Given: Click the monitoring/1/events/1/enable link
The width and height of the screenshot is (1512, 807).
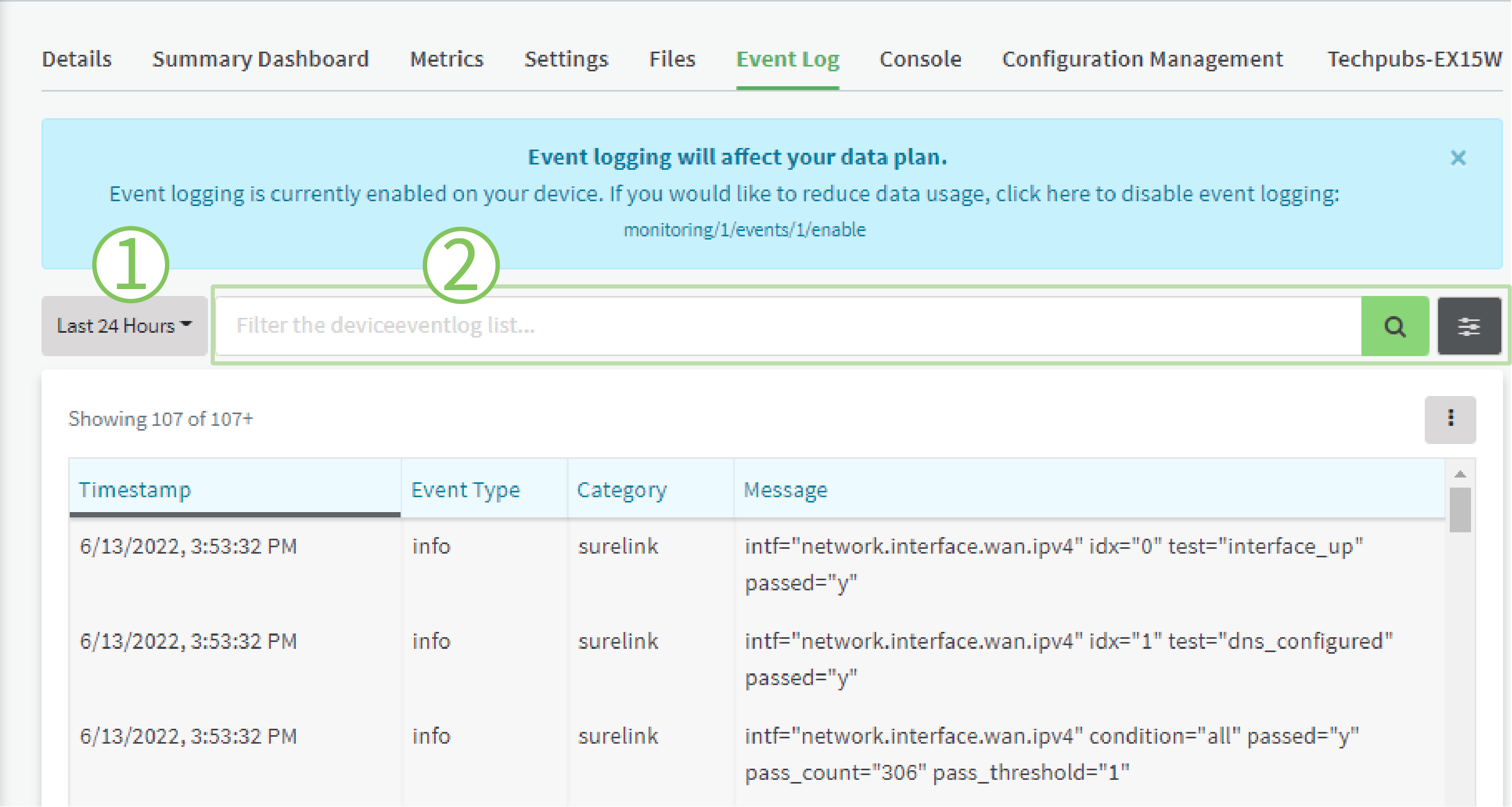Looking at the screenshot, I should click(x=744, y=229).
